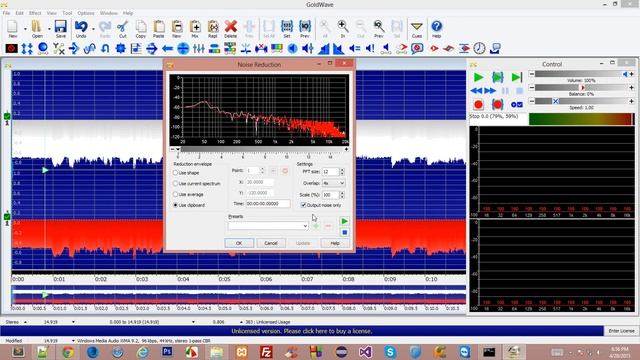Select the Use average radio option

(188, 194)
